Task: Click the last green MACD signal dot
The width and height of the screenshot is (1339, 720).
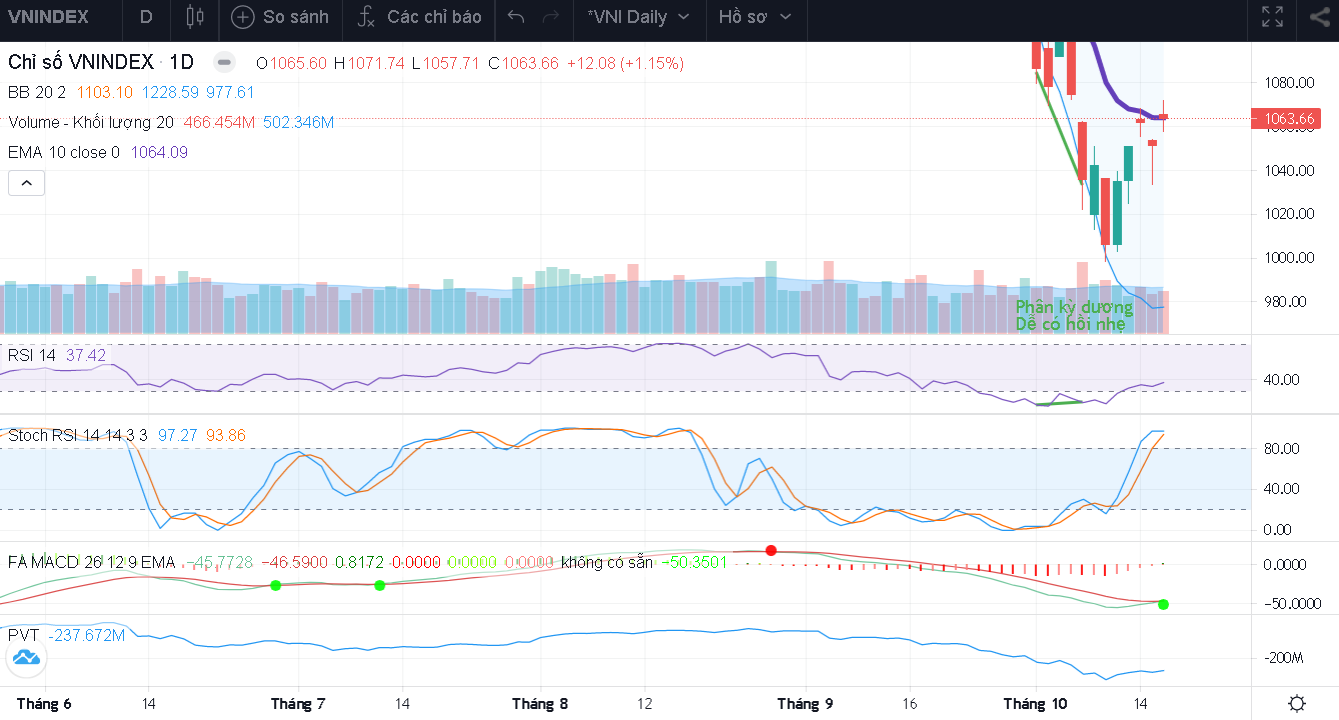Action: (1164, 604)
